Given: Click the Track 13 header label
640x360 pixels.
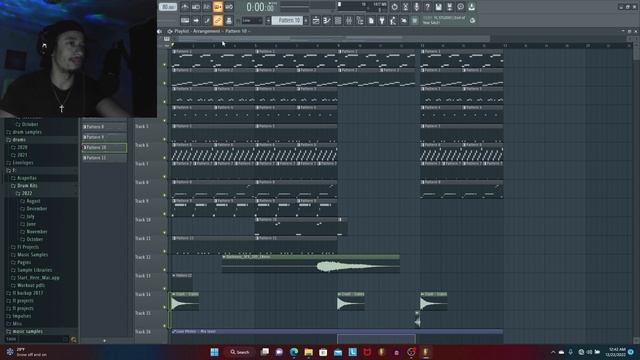Looking at the screenshot, I should click(x=143, y=276).
